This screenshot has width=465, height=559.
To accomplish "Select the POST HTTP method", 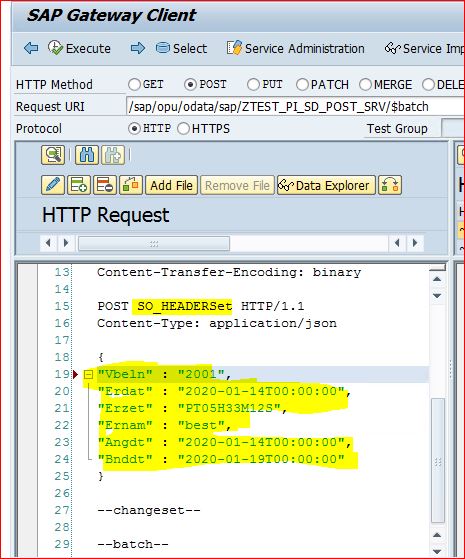I will [x=190, y=84].
